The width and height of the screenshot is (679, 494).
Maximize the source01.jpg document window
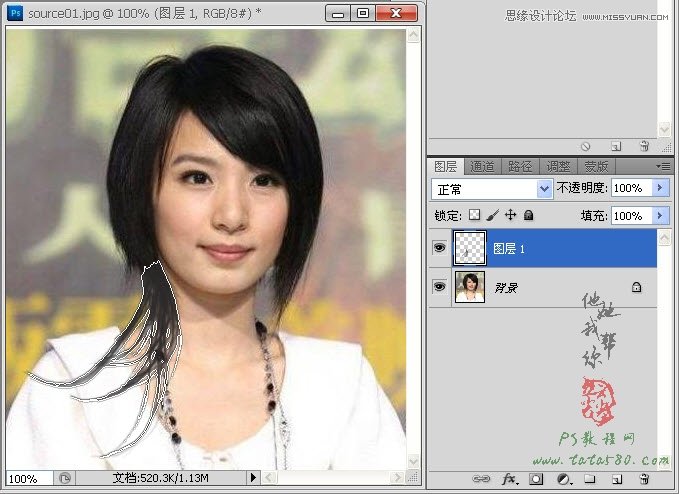363,13
